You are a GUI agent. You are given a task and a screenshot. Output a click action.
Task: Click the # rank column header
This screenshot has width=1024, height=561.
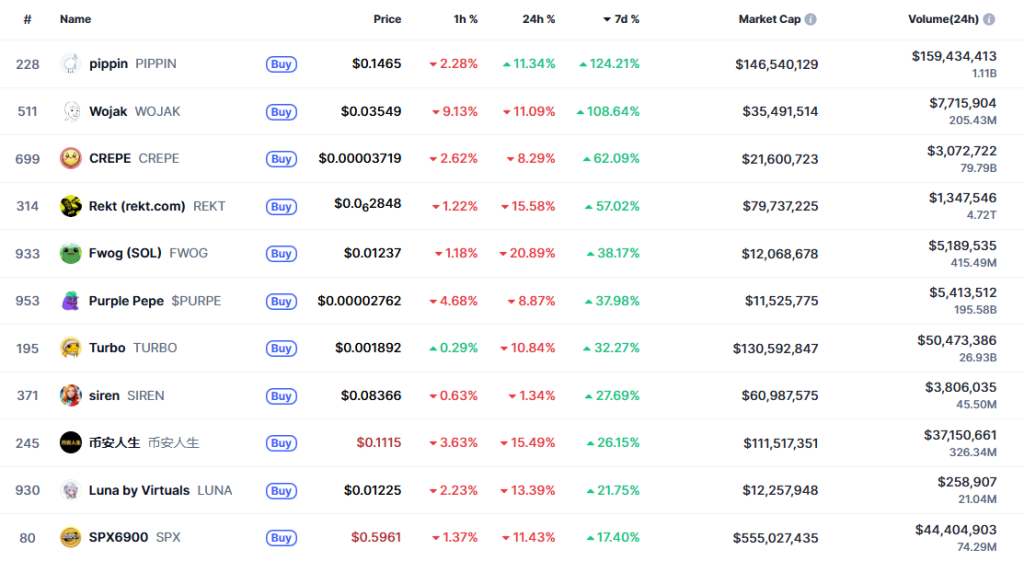pyautogui.click(x=27, y=19)
